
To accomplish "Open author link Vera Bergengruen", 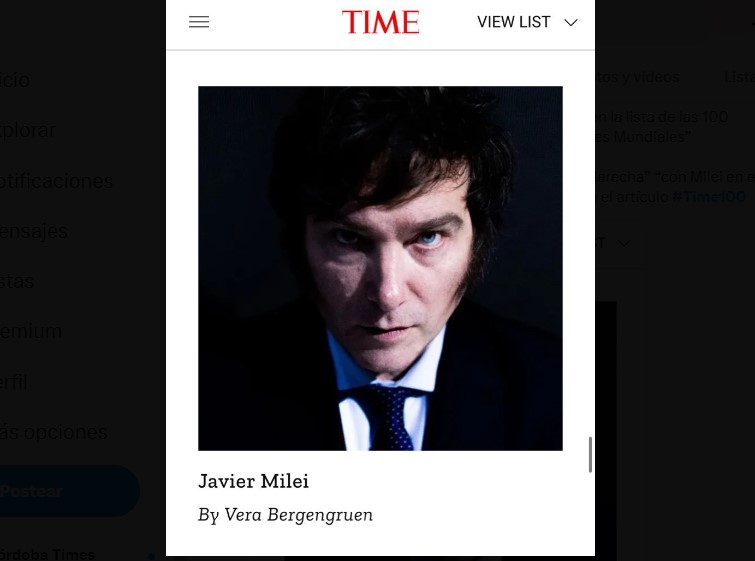I will (299, 515).
